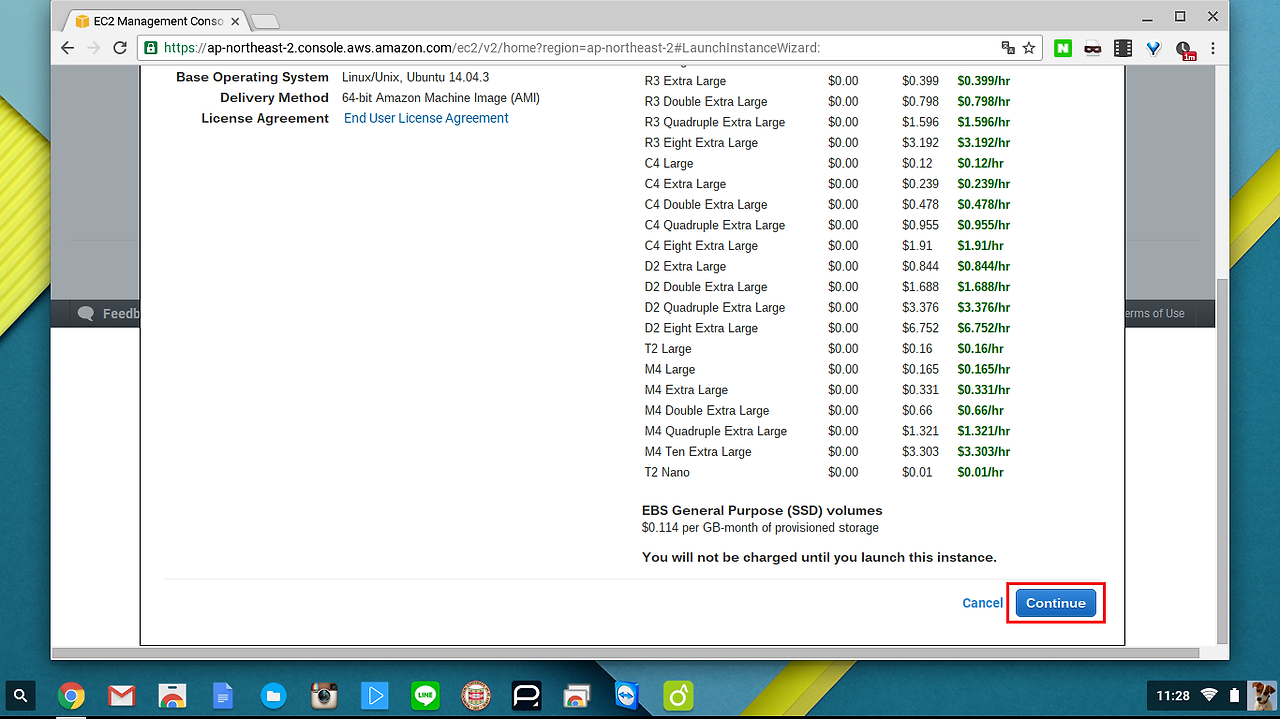
Task: Open Chrome from the shelf
Action: [x=70, y=695]
